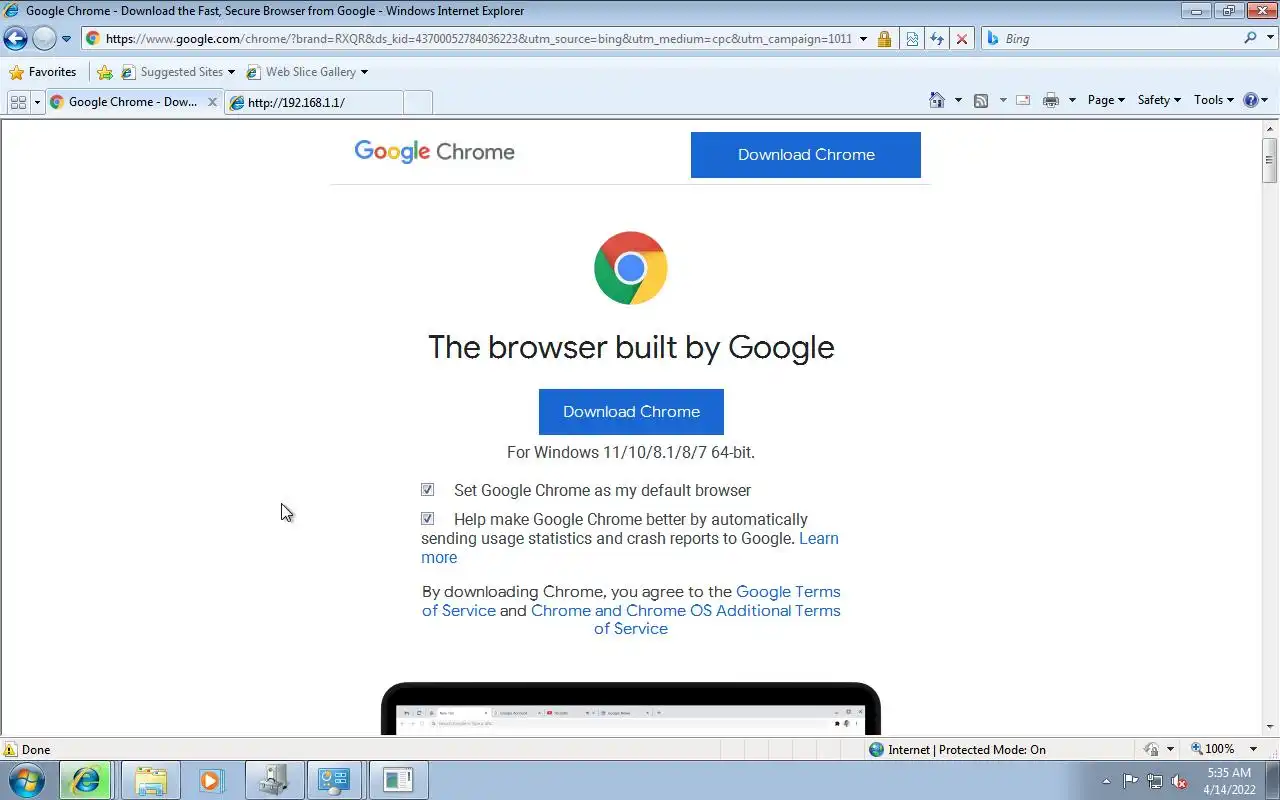Viewport: 1280px width, 800px height.
Task: Open the Page menu
Action: (x=1106, y=100)
